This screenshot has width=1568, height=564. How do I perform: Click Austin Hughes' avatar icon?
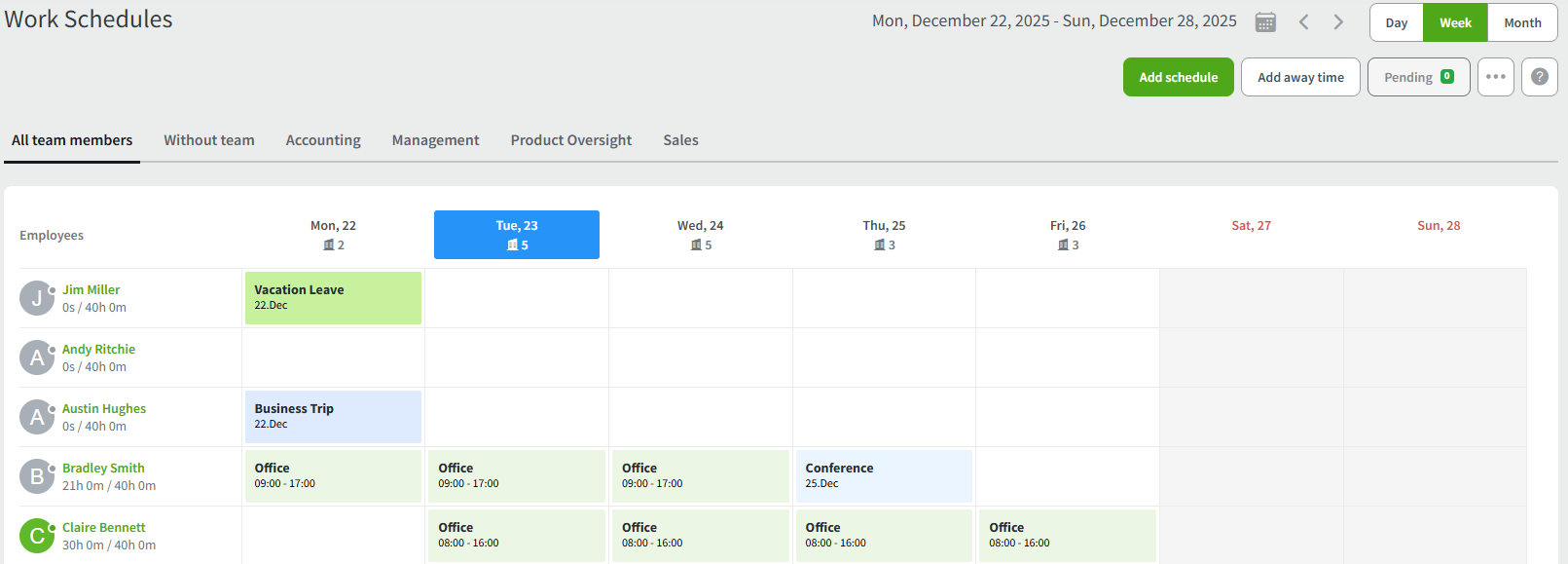37,417
